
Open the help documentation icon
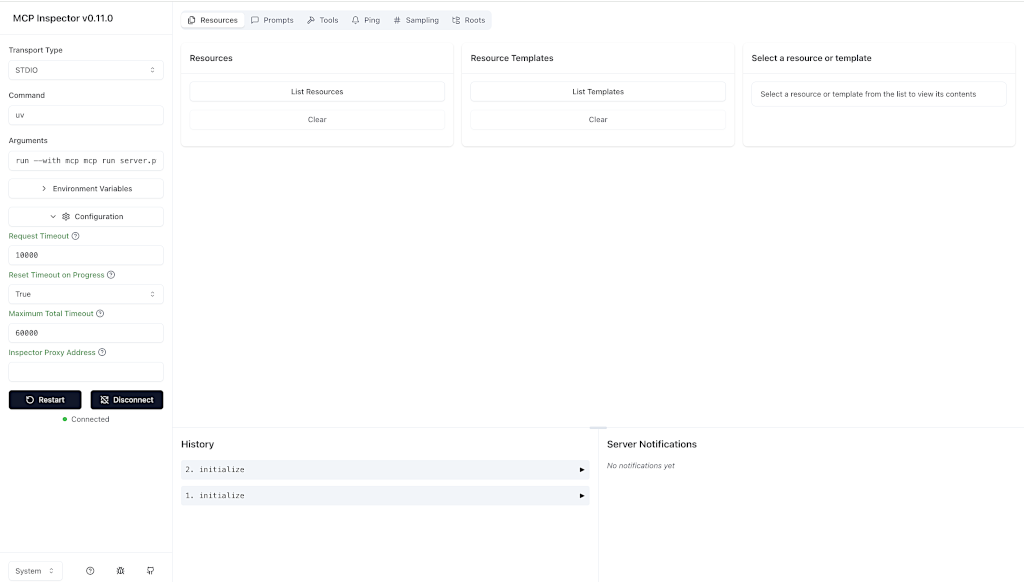coord(90,571)
